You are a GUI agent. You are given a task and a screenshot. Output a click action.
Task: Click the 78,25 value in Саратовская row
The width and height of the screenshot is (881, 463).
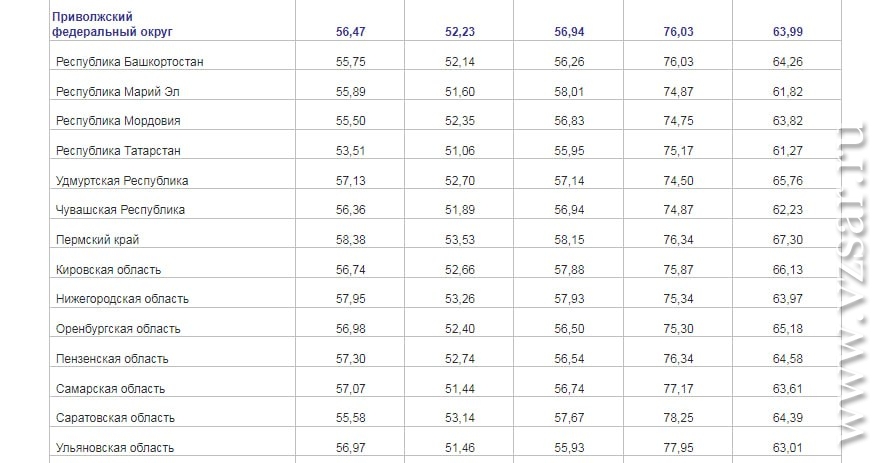678,418
